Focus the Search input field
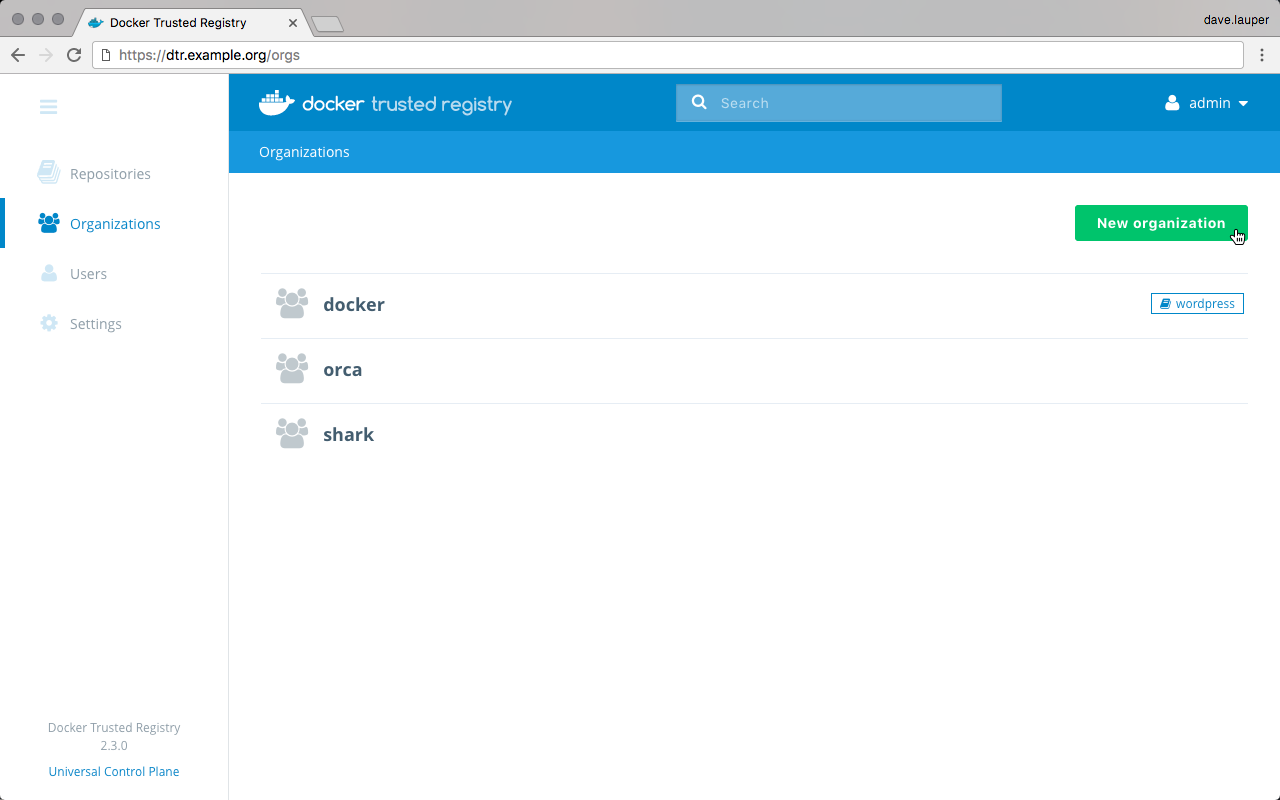The image size is (1280, 800). tap(850, 103)
